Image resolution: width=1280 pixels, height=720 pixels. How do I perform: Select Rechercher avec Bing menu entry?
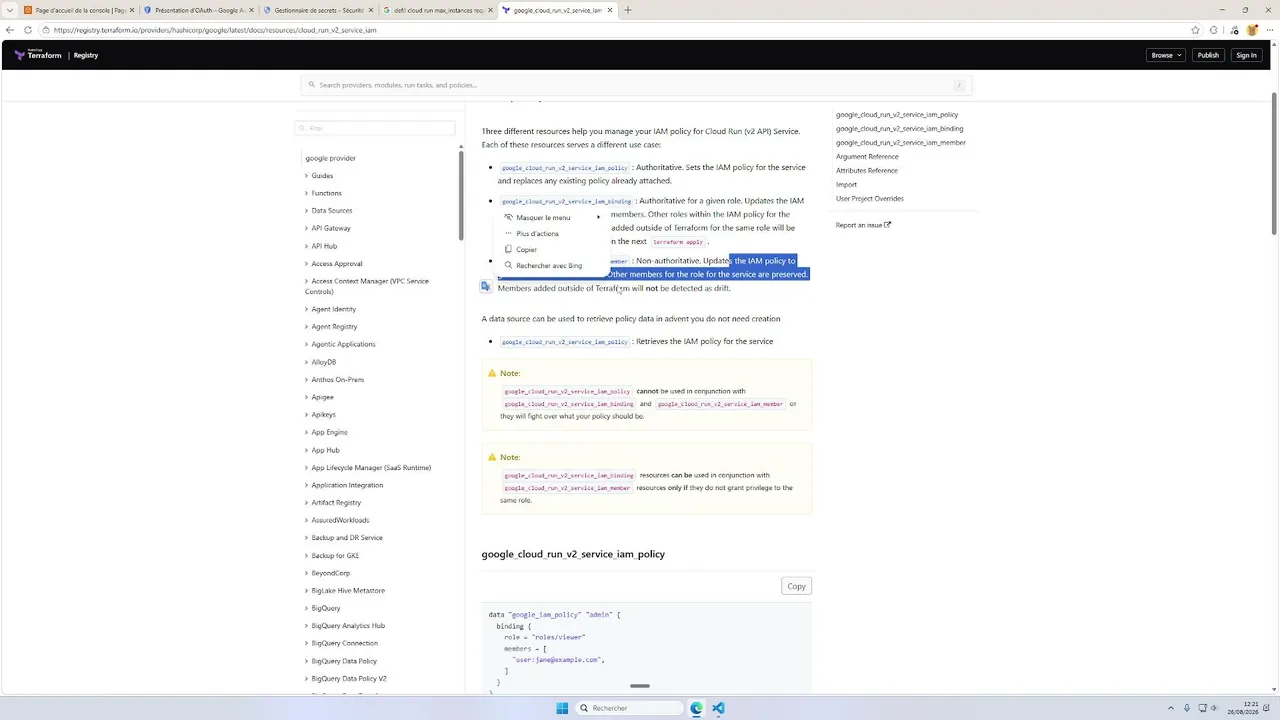[x=549, y=265]
